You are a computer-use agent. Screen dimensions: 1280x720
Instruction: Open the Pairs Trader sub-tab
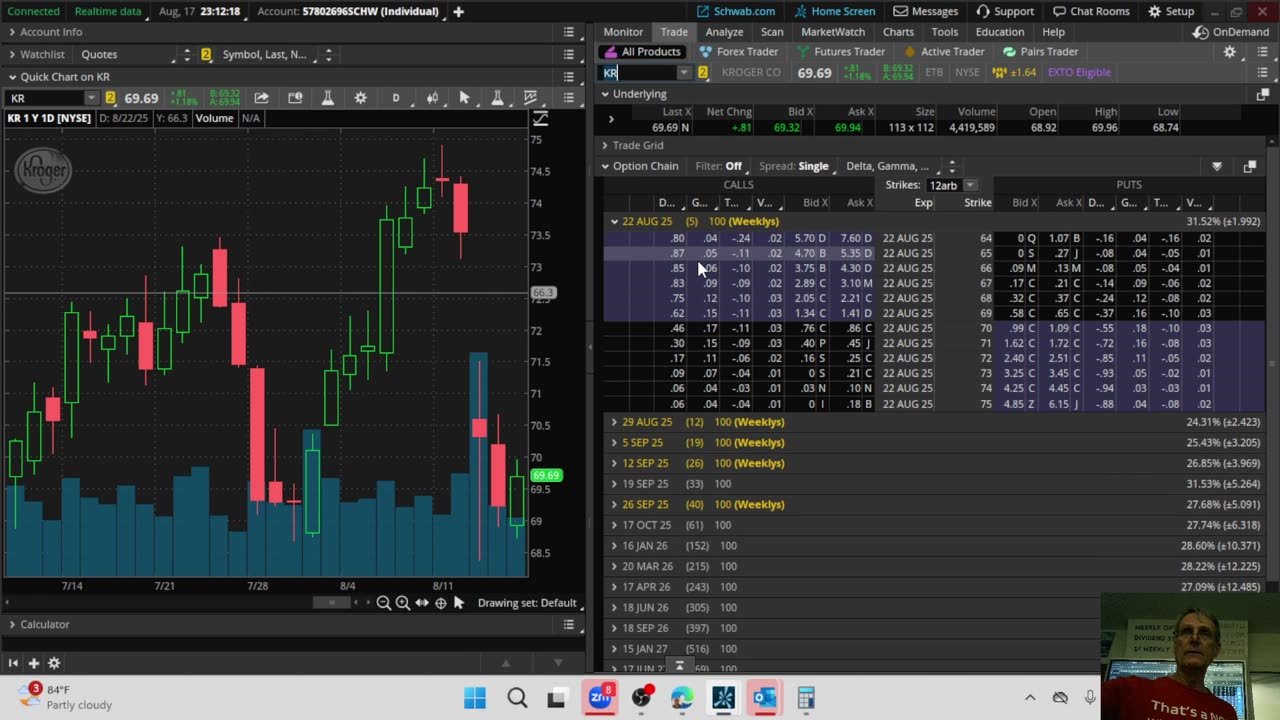click(1040, 52)
